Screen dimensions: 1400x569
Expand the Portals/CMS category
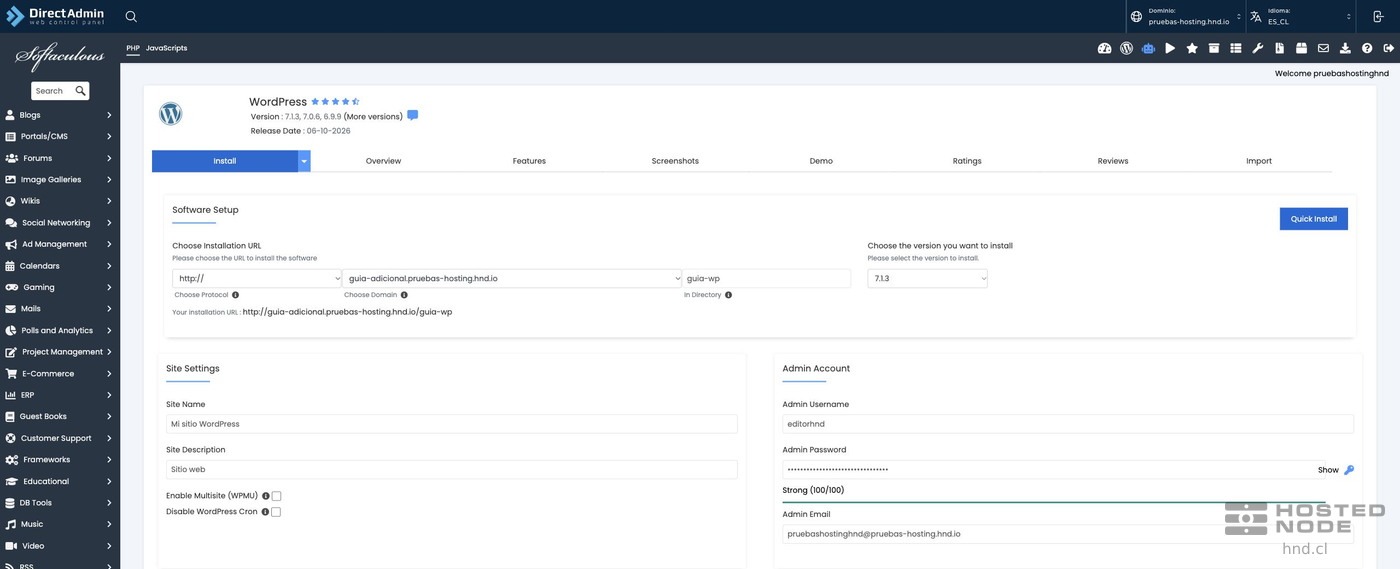tap(60, 136)
